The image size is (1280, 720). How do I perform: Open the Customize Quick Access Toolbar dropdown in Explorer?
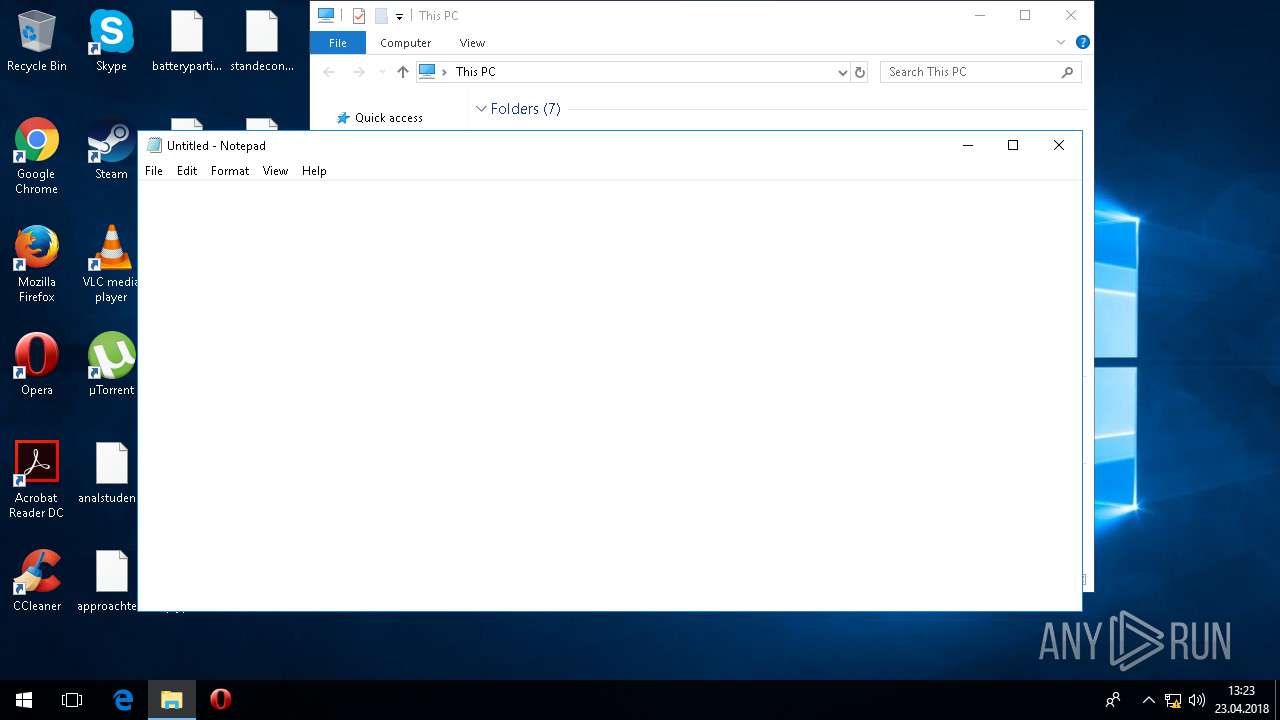(399, 16)
